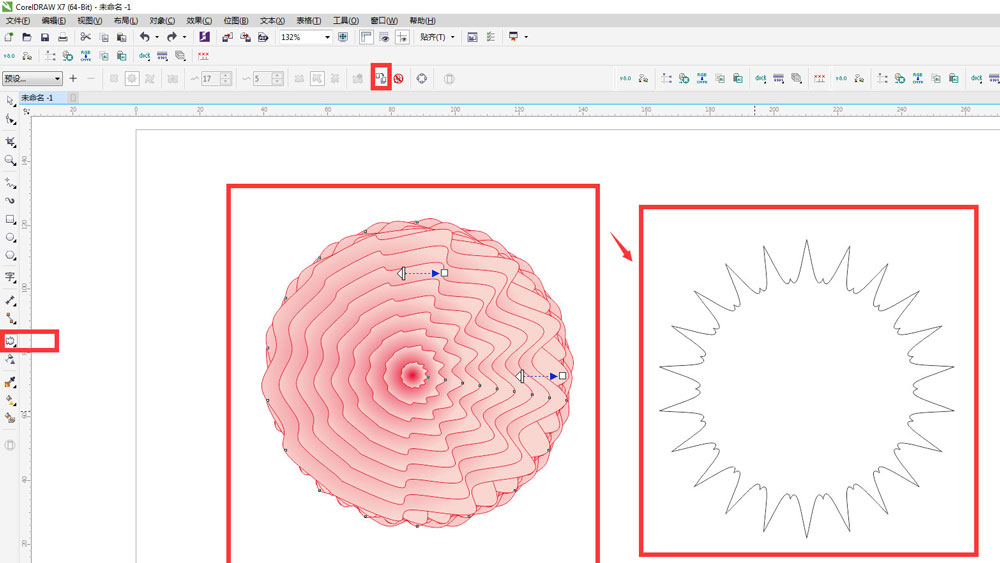The image size is (1000, 563).
Task: Toggle the show grid button
Action: 384,37
